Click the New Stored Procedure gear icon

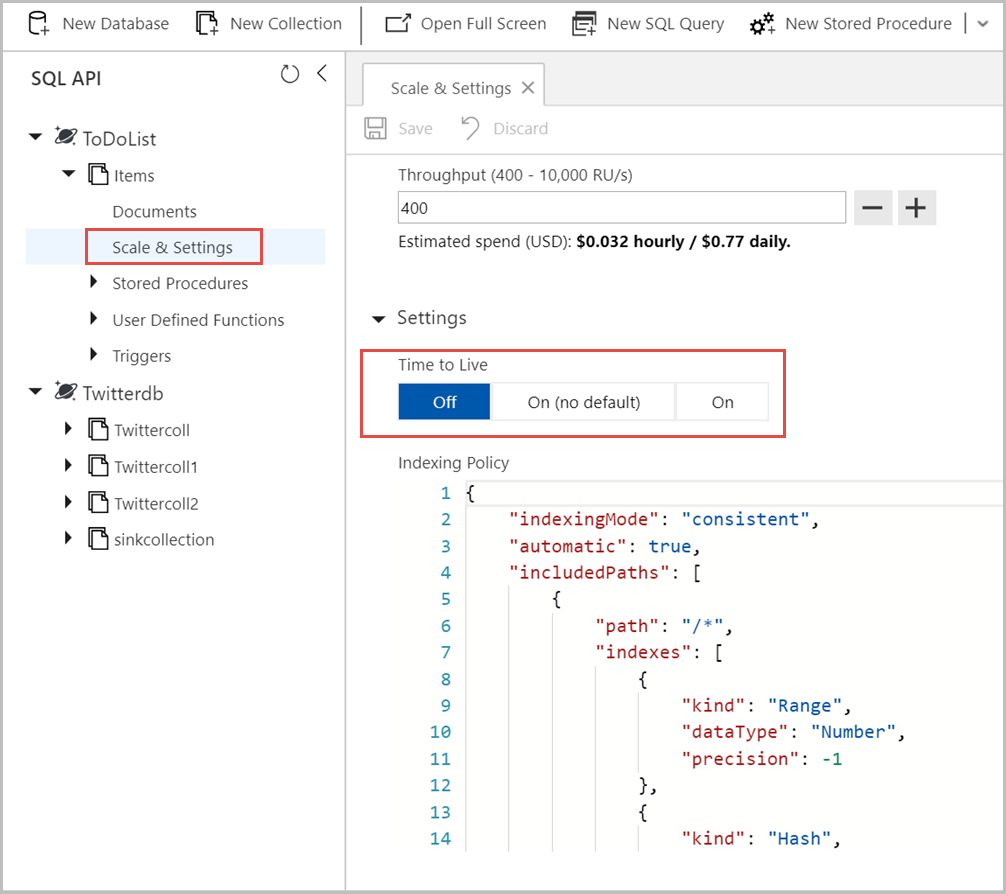(762, 24)
